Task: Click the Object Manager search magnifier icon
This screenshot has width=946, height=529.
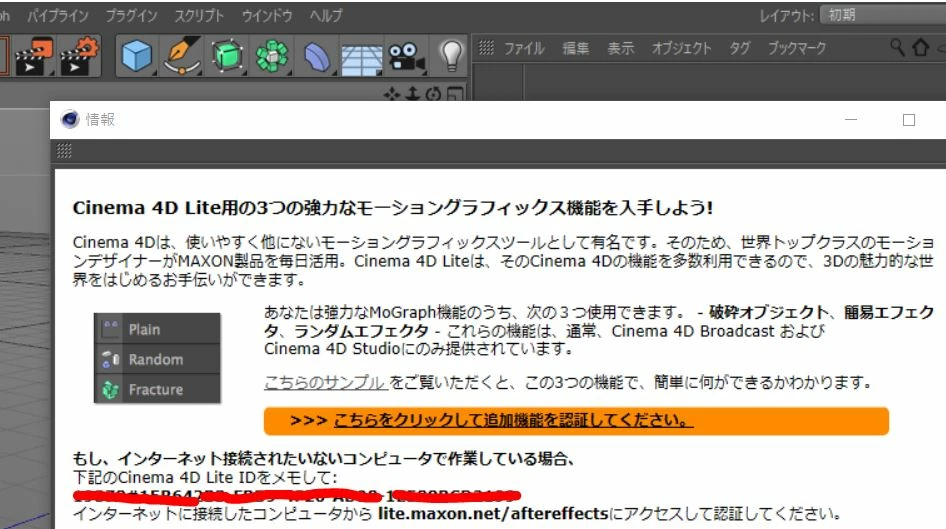Action: tap(897, 47)
